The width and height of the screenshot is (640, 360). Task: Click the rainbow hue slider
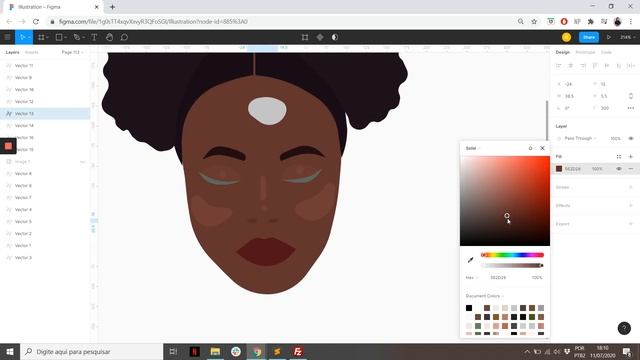pyautogui.click(x=512, y=255)
